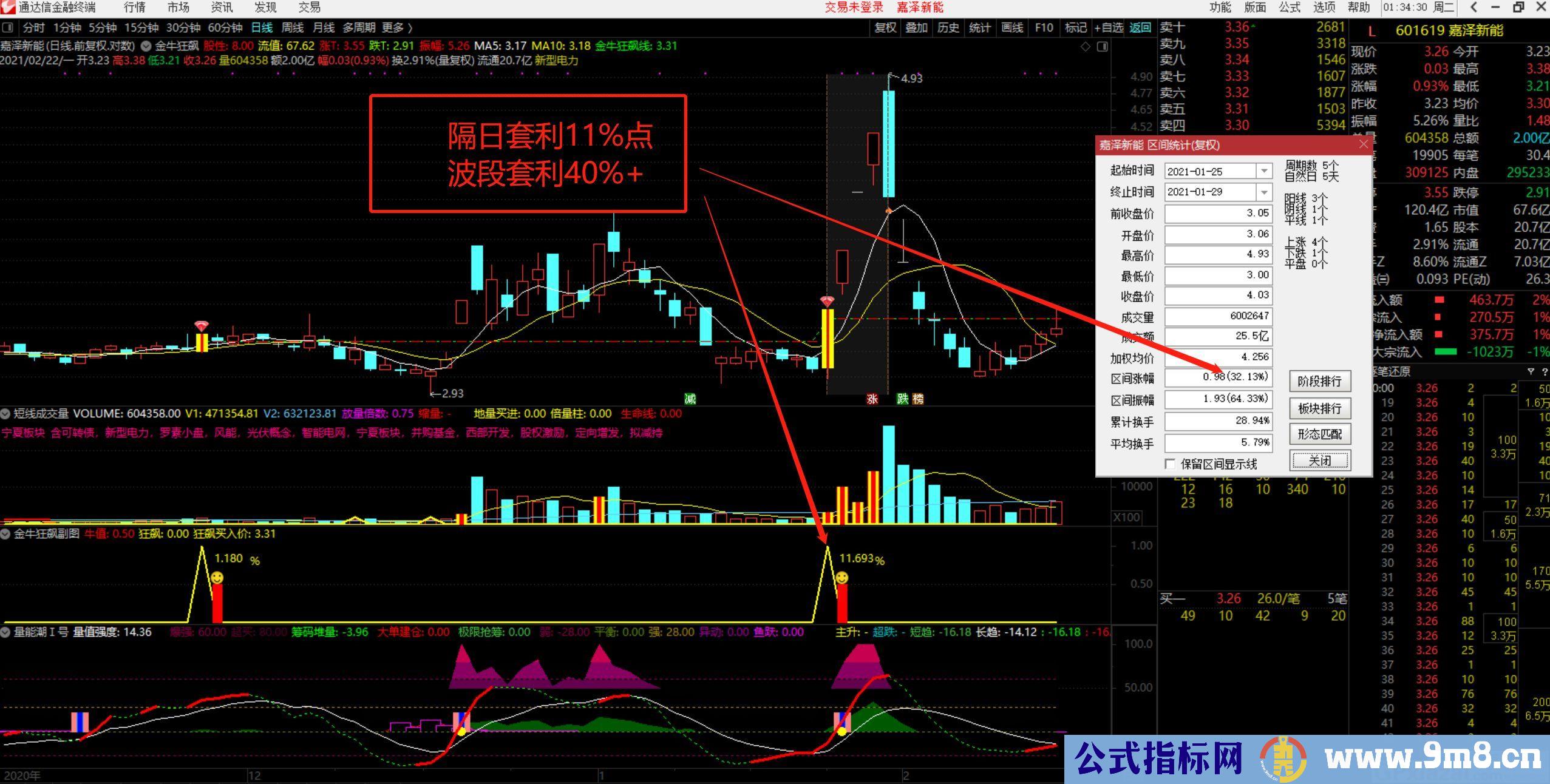Toggle the left panel icon beside 分时

(x=8, y=28)
